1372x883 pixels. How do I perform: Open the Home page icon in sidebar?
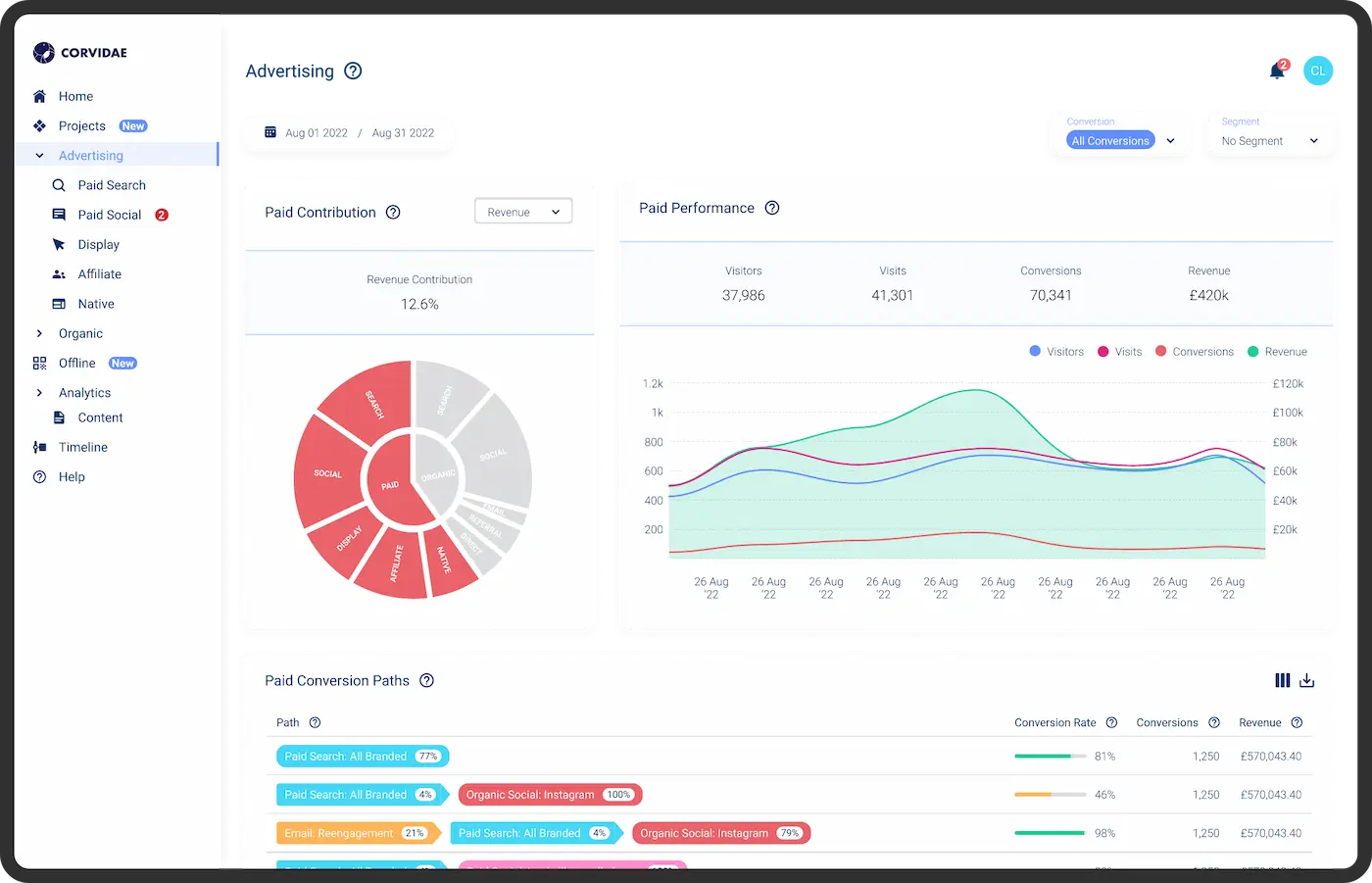point(40,96)
